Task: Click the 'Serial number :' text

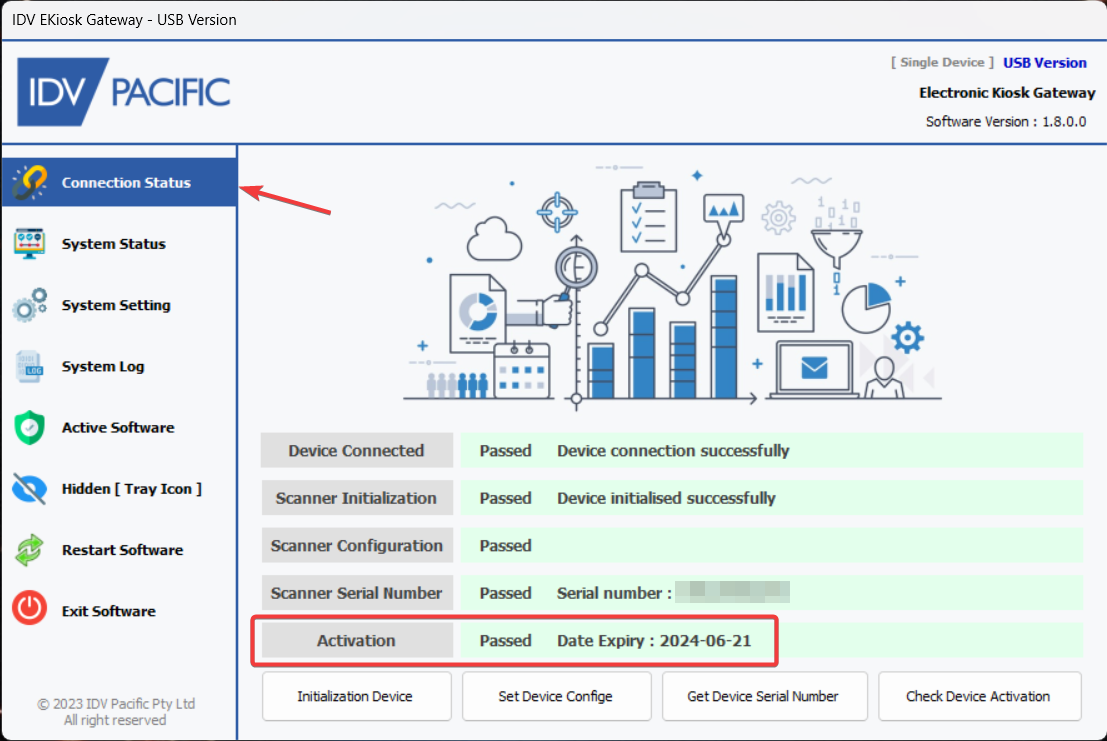Action: click(614, 594)
